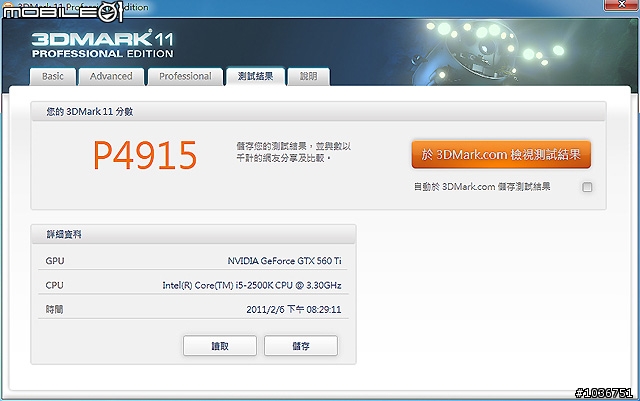640x401 pixels.
Task: Click the 3DMark 11 Professional Edition logo
Action: coord(102,44)
